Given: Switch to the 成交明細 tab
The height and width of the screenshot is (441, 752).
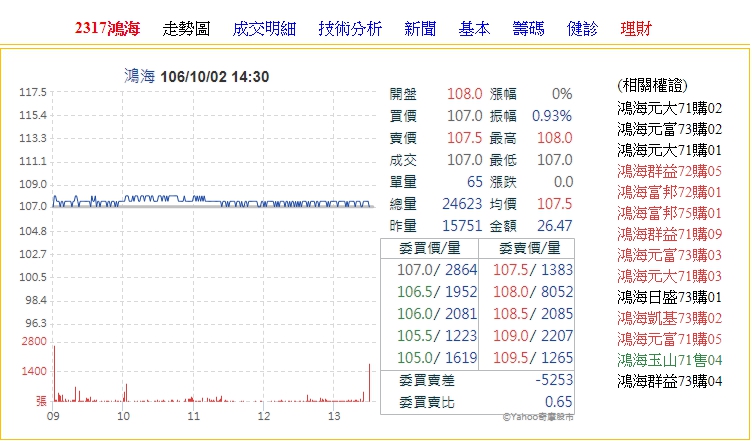Looking at the screenshot, I should point(264,29).
